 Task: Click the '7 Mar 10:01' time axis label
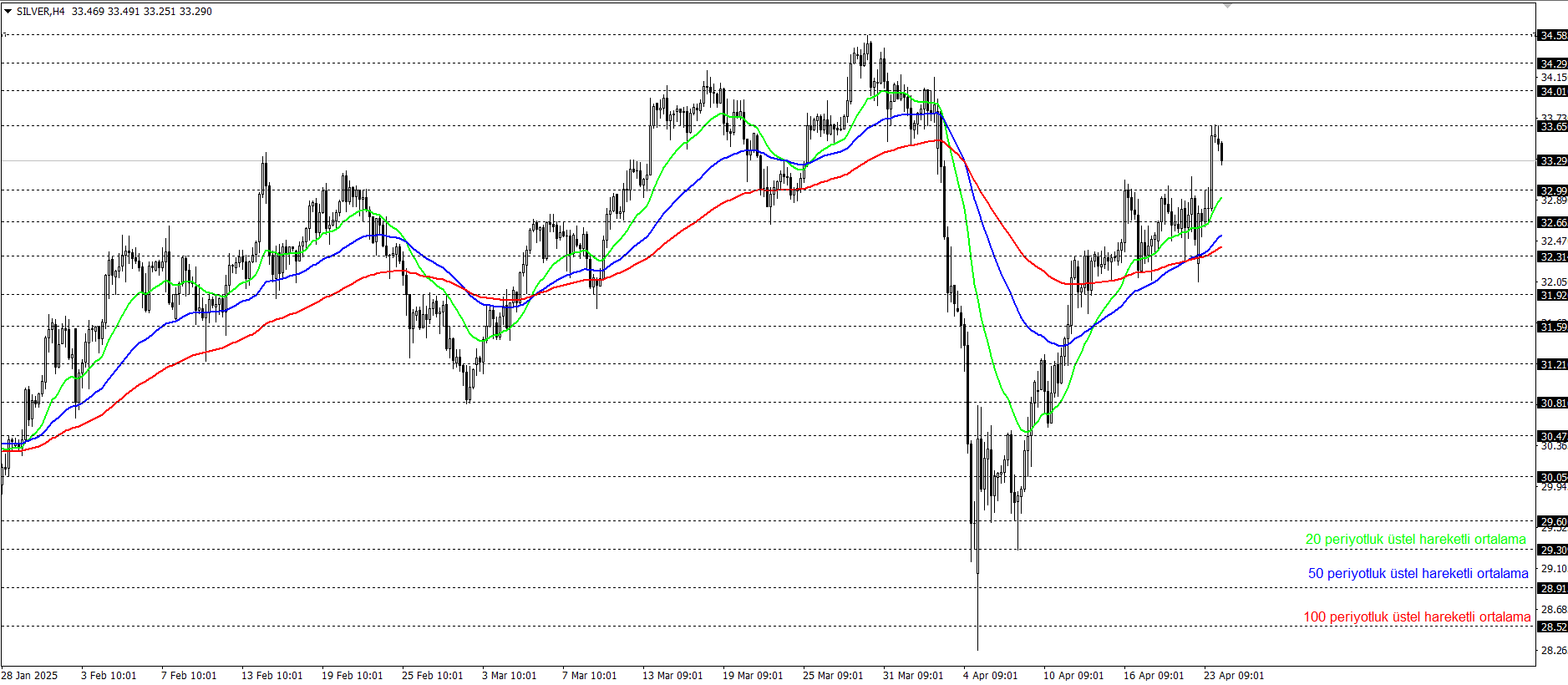click(x=590, y=675)
